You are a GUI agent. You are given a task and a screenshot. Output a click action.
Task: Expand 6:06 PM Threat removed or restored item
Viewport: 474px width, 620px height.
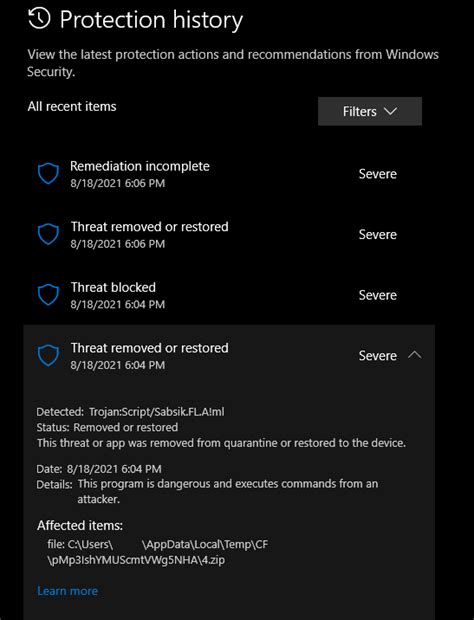click(x=229, y=234)
